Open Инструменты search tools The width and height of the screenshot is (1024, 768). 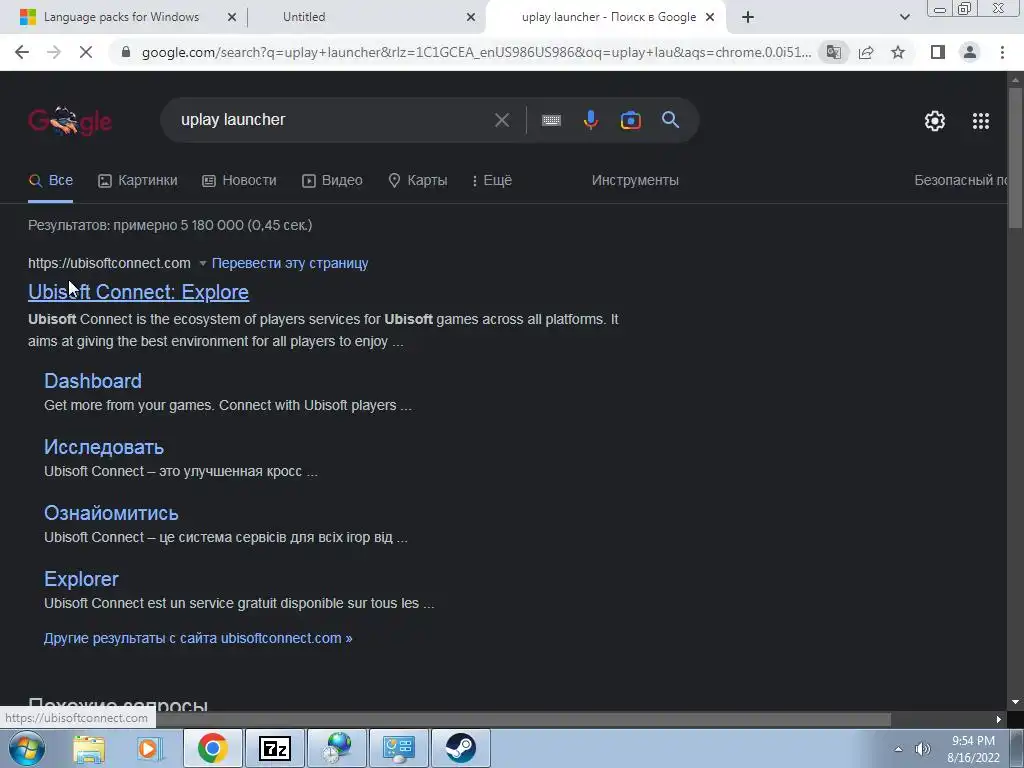[635, 180]
